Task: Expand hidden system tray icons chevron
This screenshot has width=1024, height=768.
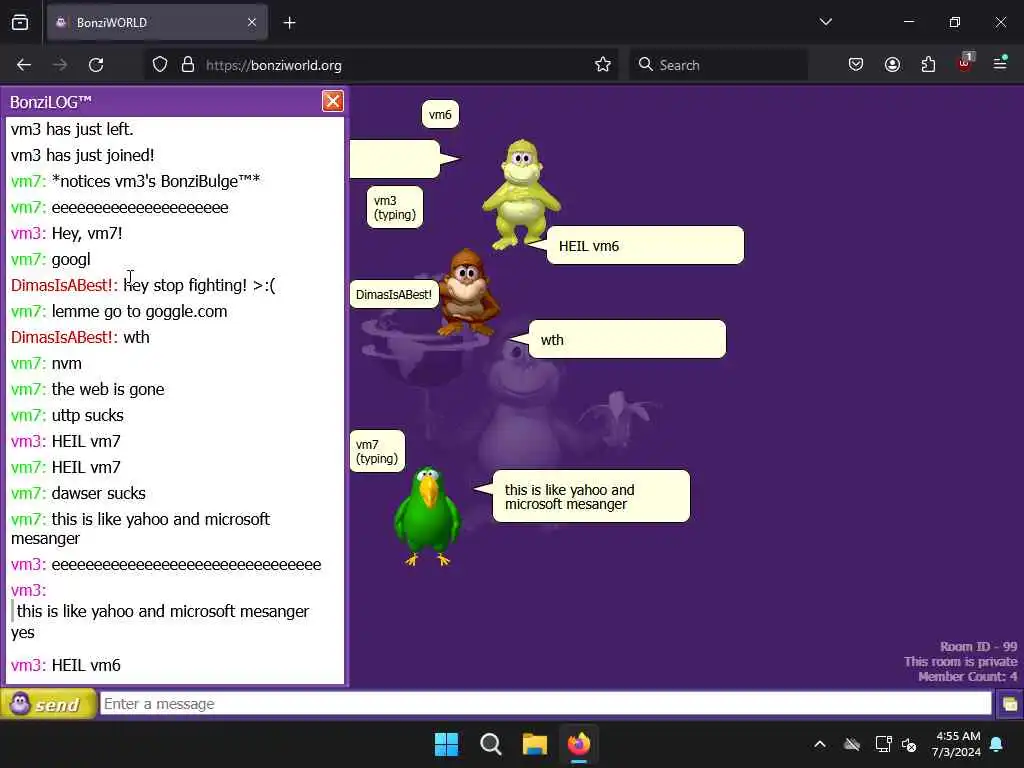Action: 820,744
